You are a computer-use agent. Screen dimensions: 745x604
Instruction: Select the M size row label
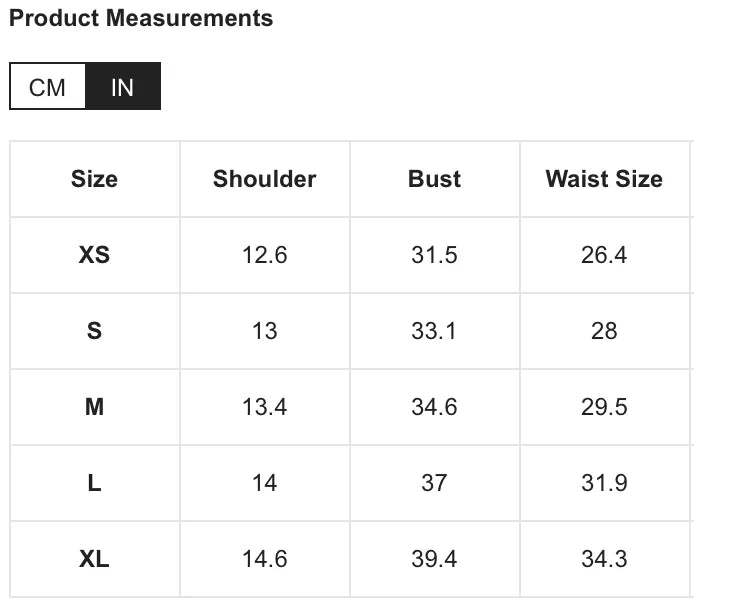click(x=94, y=407)
